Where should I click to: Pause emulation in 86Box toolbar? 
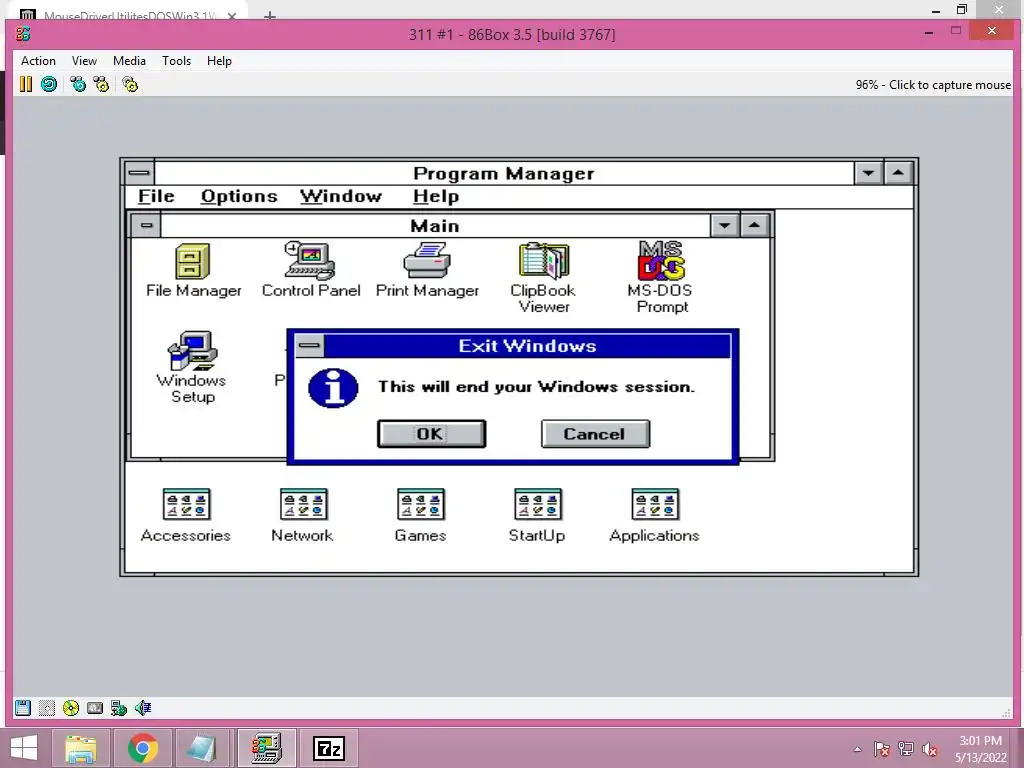[25, 84]
